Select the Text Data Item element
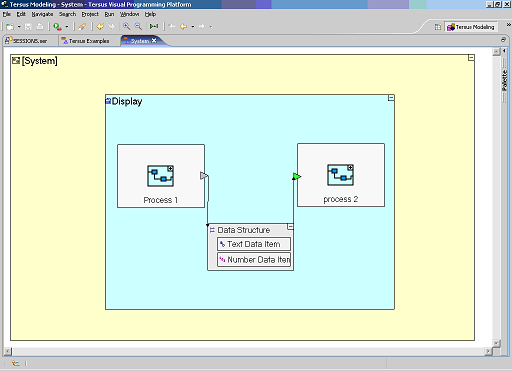 [254, 244]
